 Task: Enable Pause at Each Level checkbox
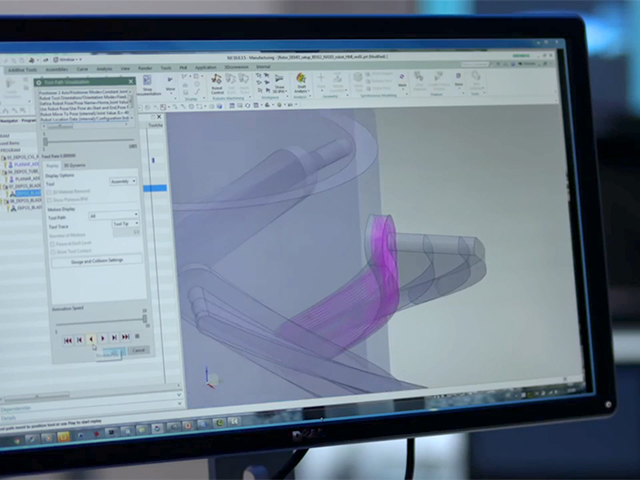pos(52,244)
